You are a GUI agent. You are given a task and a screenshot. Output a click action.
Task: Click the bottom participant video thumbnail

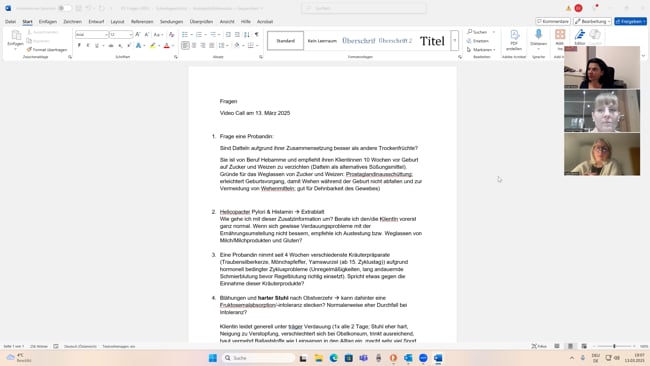[x=602, y=154]
